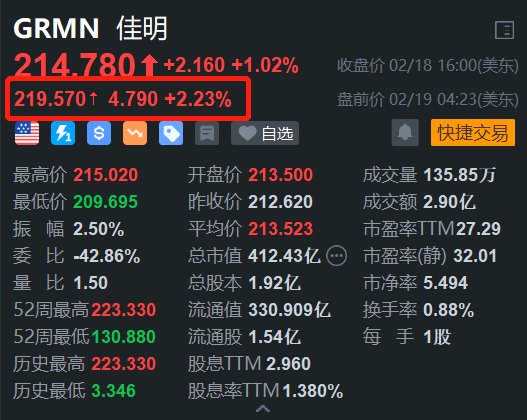The width and height of the screenshot is (527, 420).
Task: Click the 市盈率TTM value 27.29
Action: pos(478,229)
